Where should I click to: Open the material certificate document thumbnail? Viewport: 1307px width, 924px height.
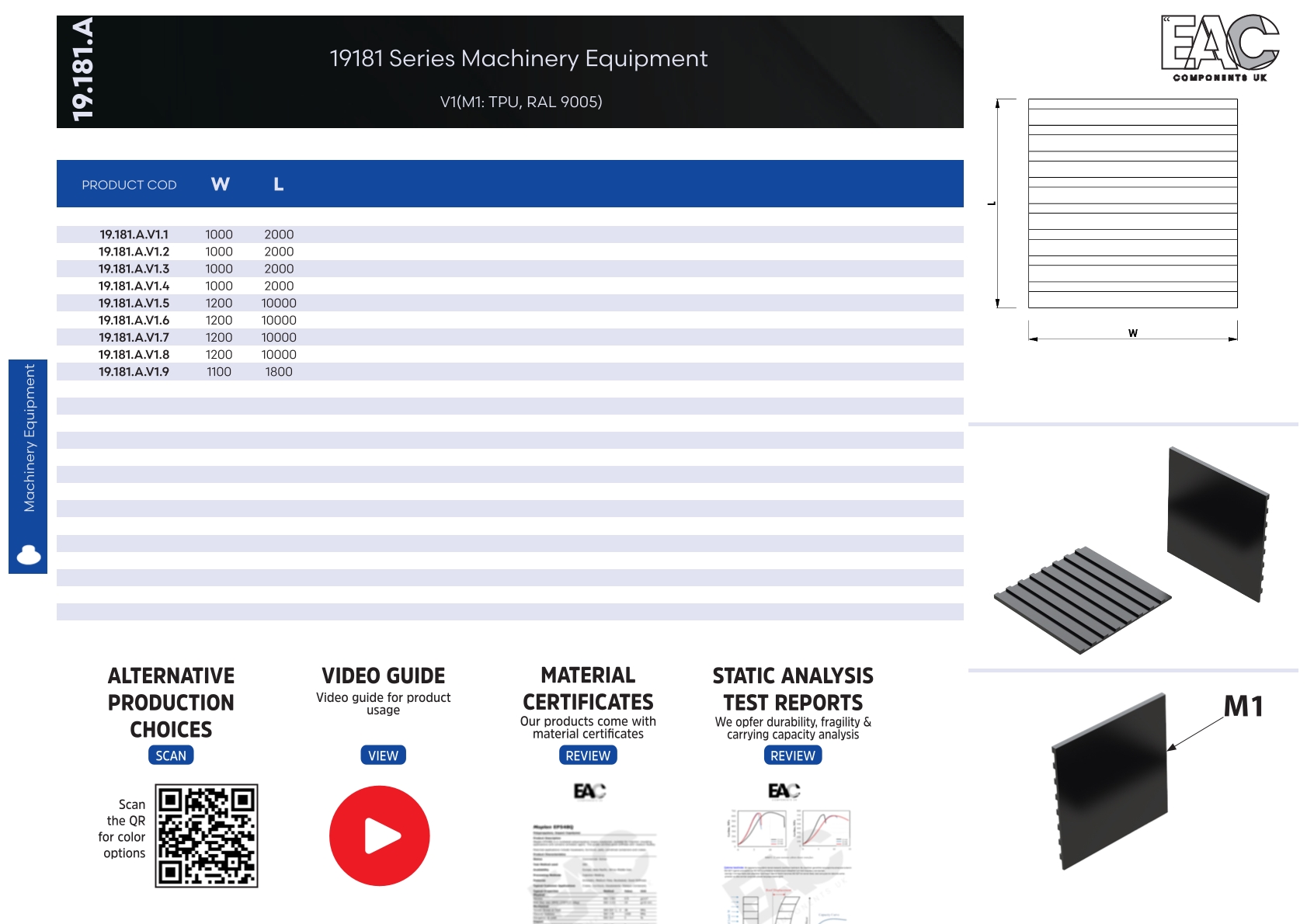pyautogui.click(x=594, y=872)
